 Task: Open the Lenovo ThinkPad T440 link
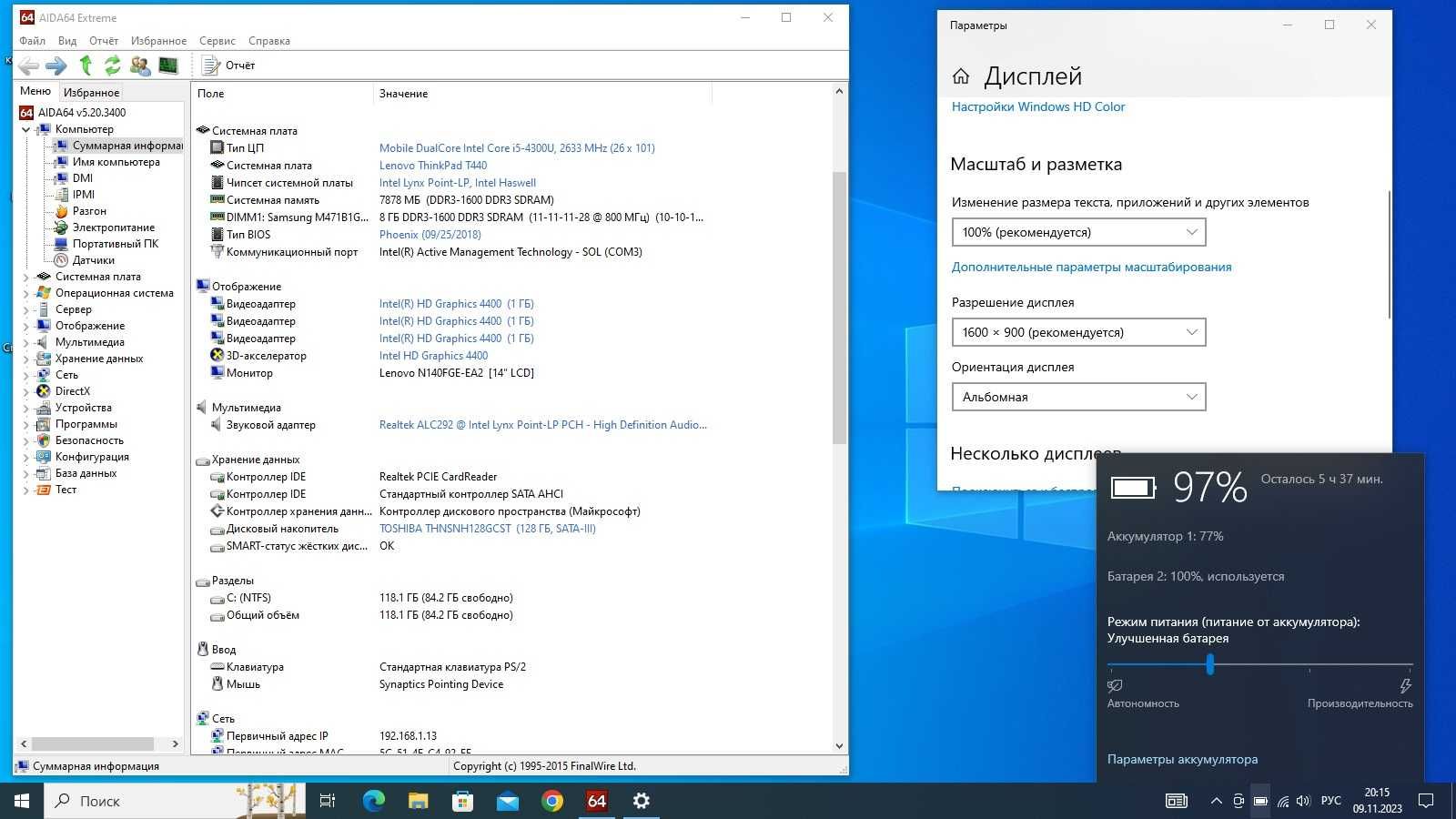click(x=433, y=166)
